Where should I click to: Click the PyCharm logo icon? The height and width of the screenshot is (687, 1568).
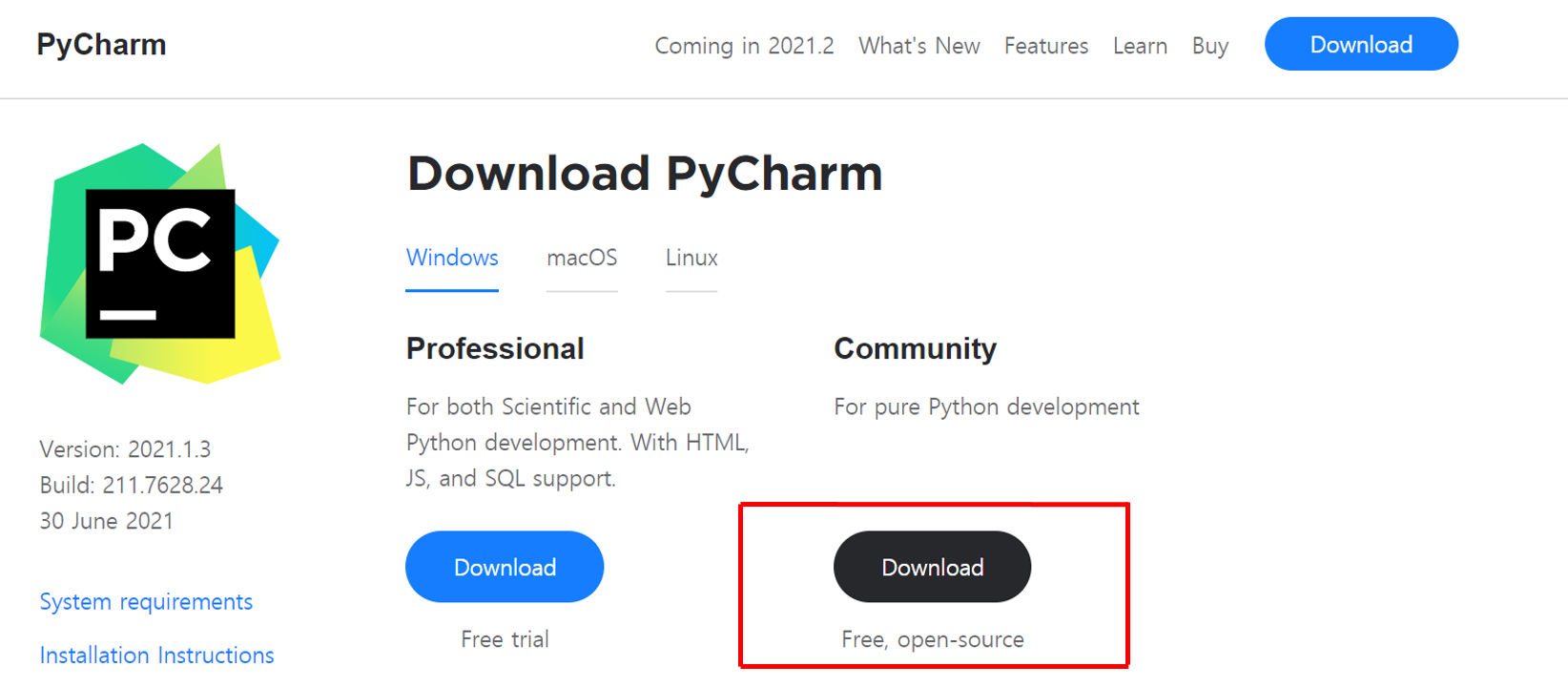pos(160,264)
